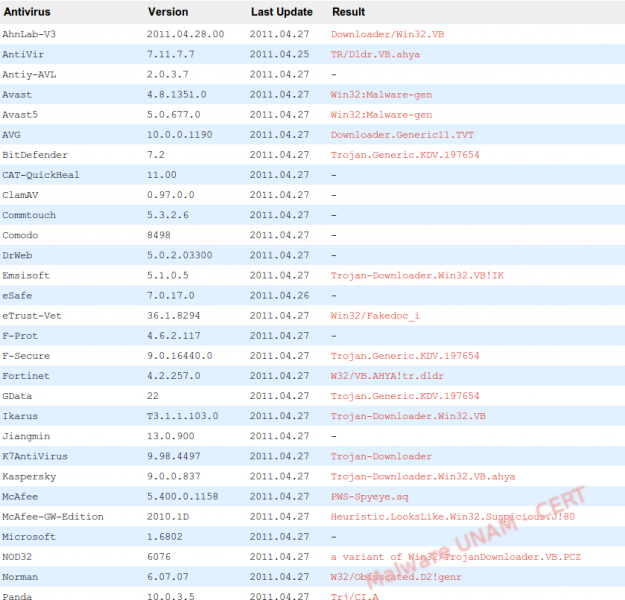Select the Norman antivirus name
The height and width of the screenshot is (600, 625).
pyautogui.click(x=20, y=577)
